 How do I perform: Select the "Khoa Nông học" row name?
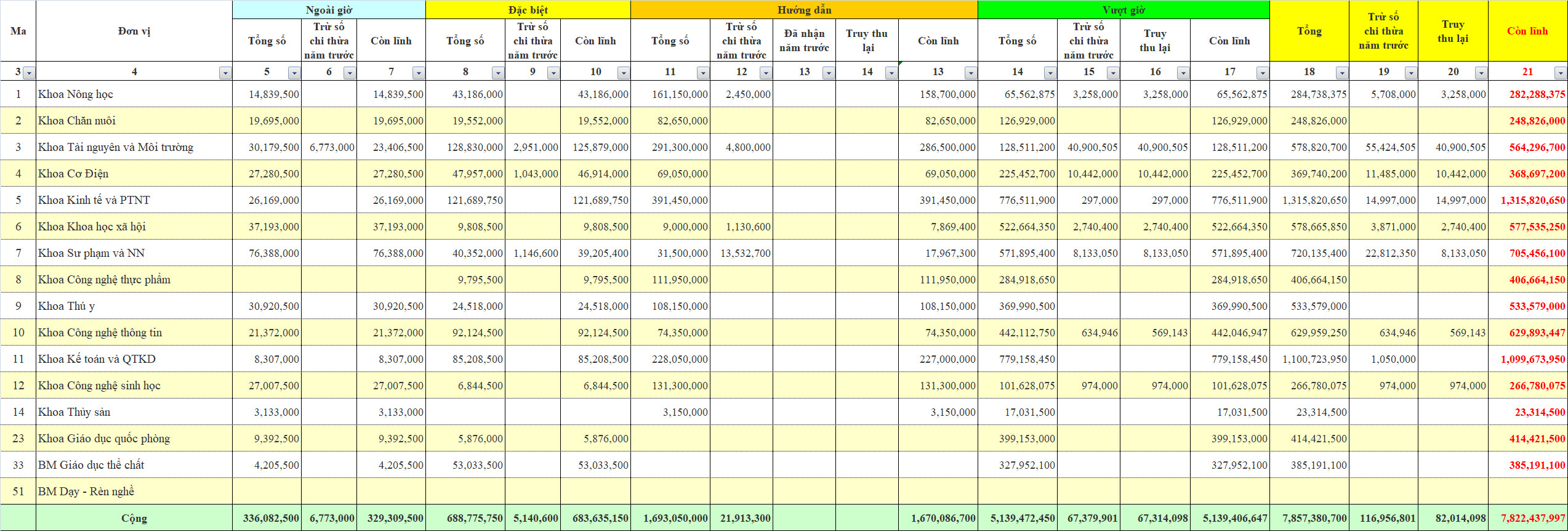pos(134,94)
